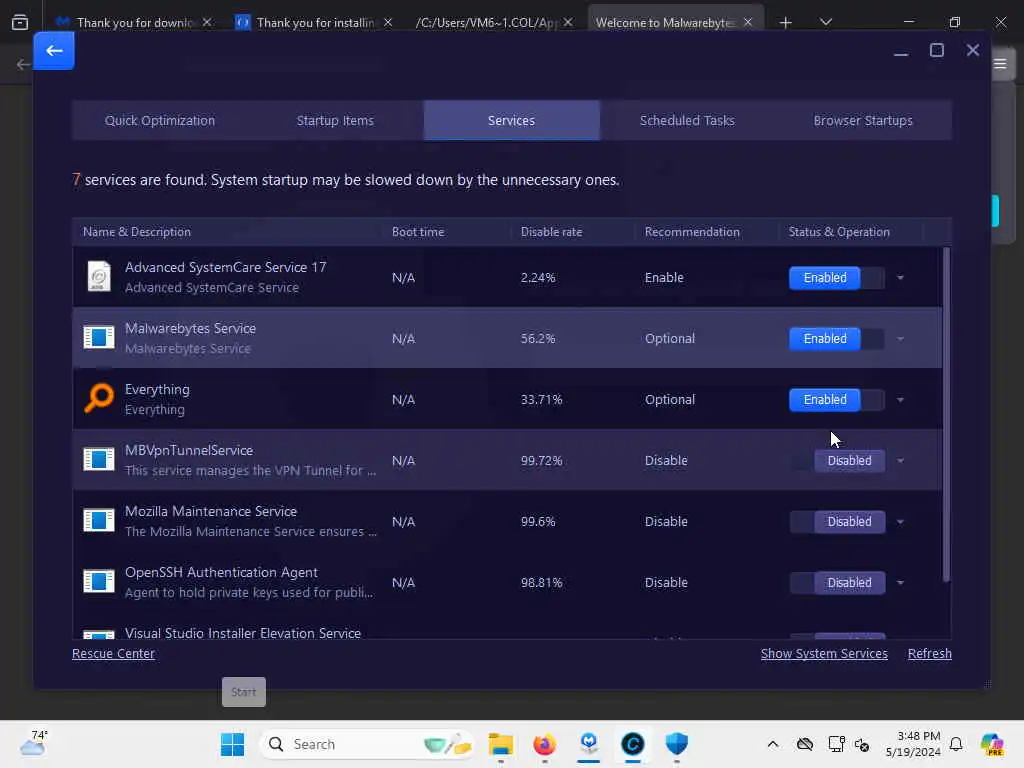Go back using the blue arrow button
1024x768 pixels.
click(54, 51)
